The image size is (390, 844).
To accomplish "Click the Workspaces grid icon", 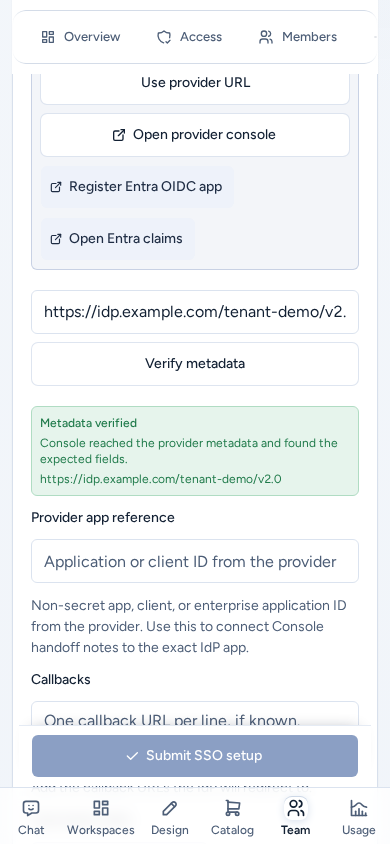I will coord(101,808).
